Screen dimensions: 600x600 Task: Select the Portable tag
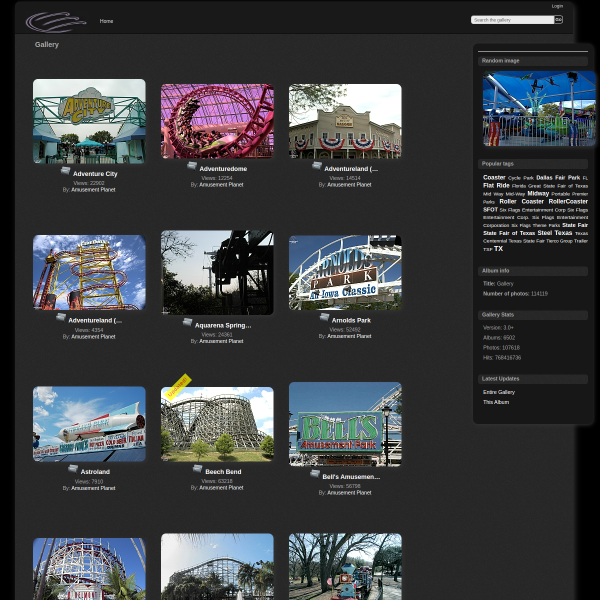click(x=561, y=194)
